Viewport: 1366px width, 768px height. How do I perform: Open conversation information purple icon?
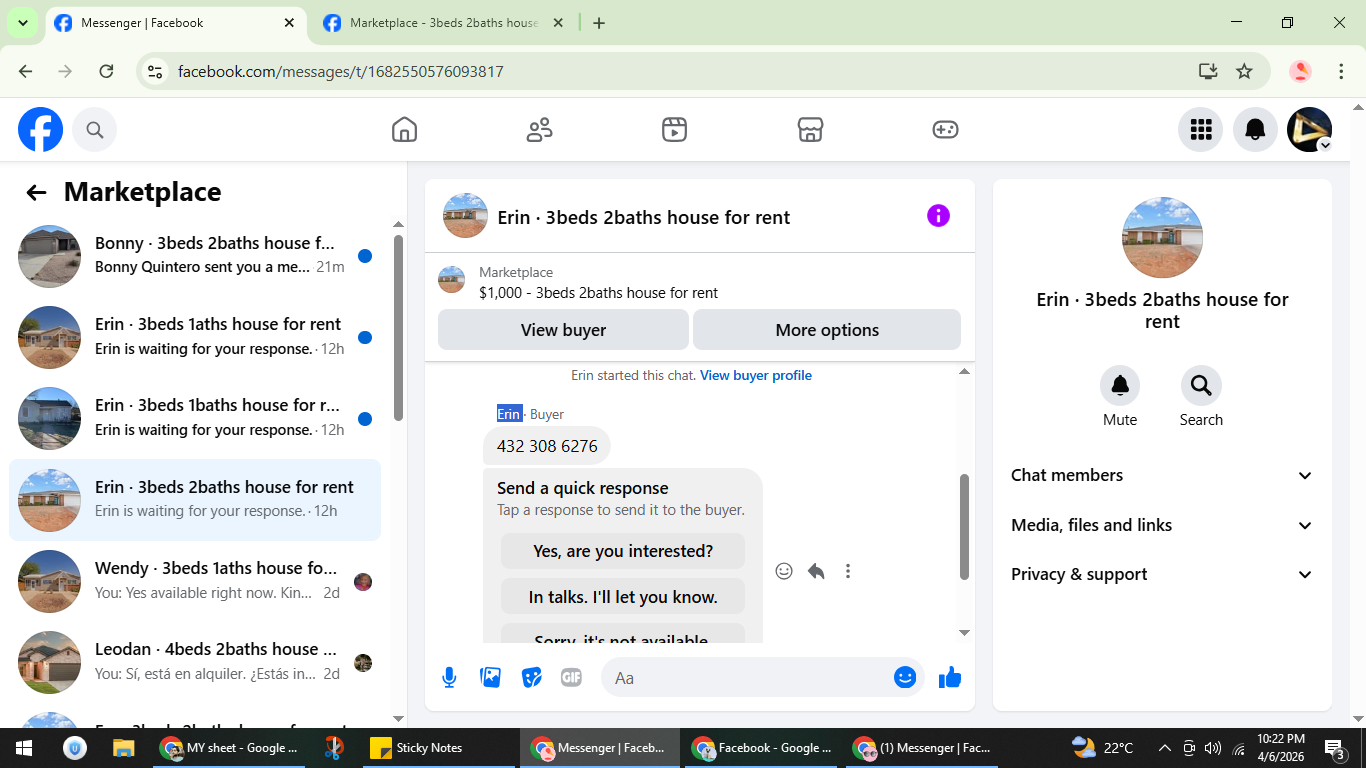pyautogui.click(x=938, y=216)
